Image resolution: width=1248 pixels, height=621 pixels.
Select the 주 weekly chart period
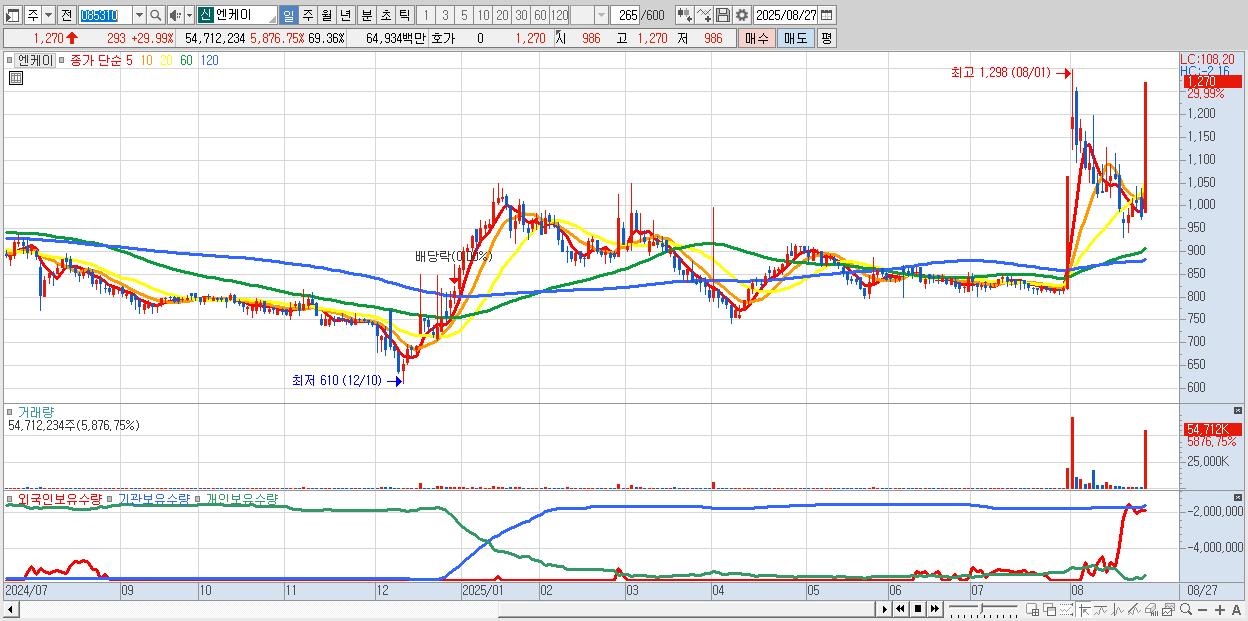point(307,15)
